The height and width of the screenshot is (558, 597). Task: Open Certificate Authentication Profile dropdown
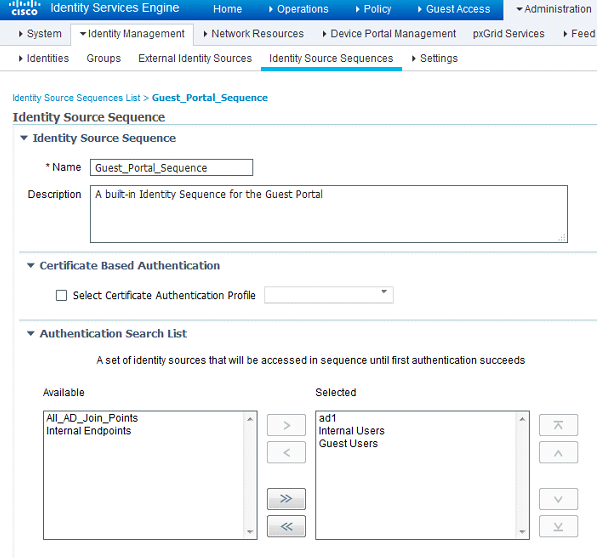(x=329, y=295)
